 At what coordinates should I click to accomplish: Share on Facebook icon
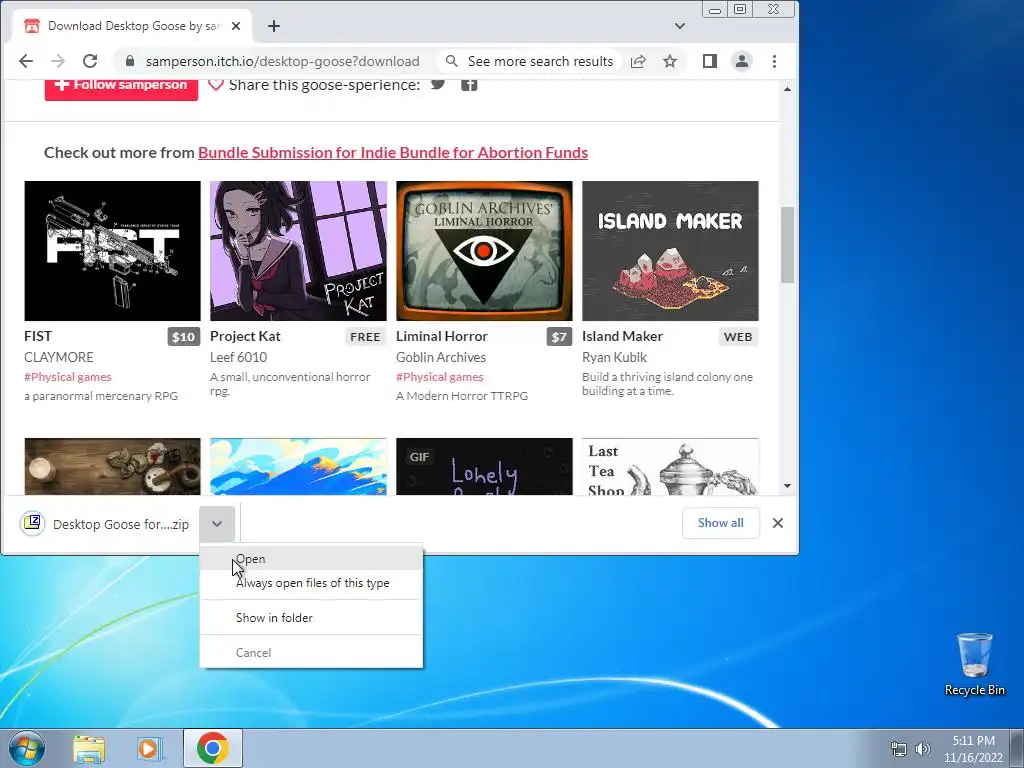point(469,84)
